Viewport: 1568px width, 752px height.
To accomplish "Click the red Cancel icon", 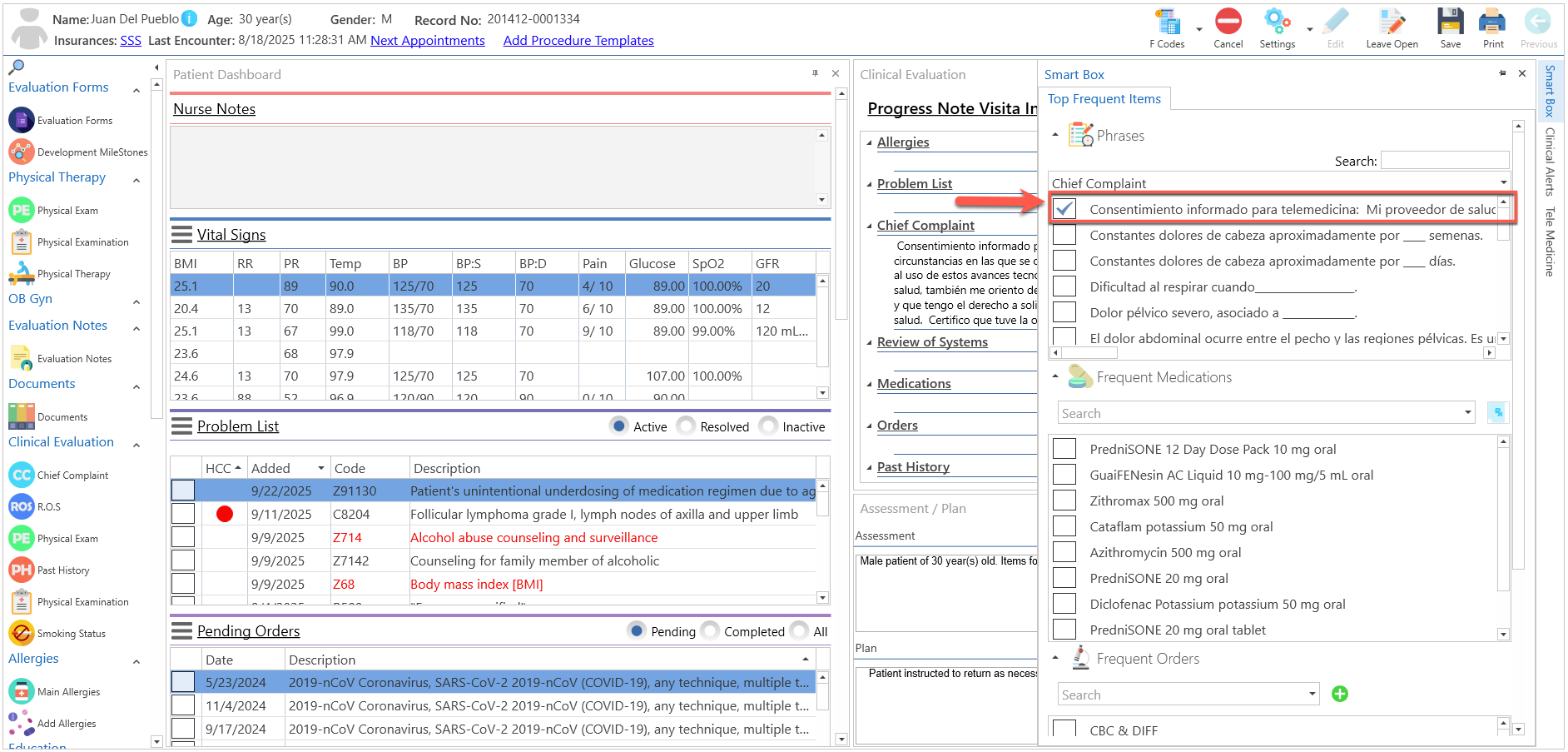I will click(1228, 22).
